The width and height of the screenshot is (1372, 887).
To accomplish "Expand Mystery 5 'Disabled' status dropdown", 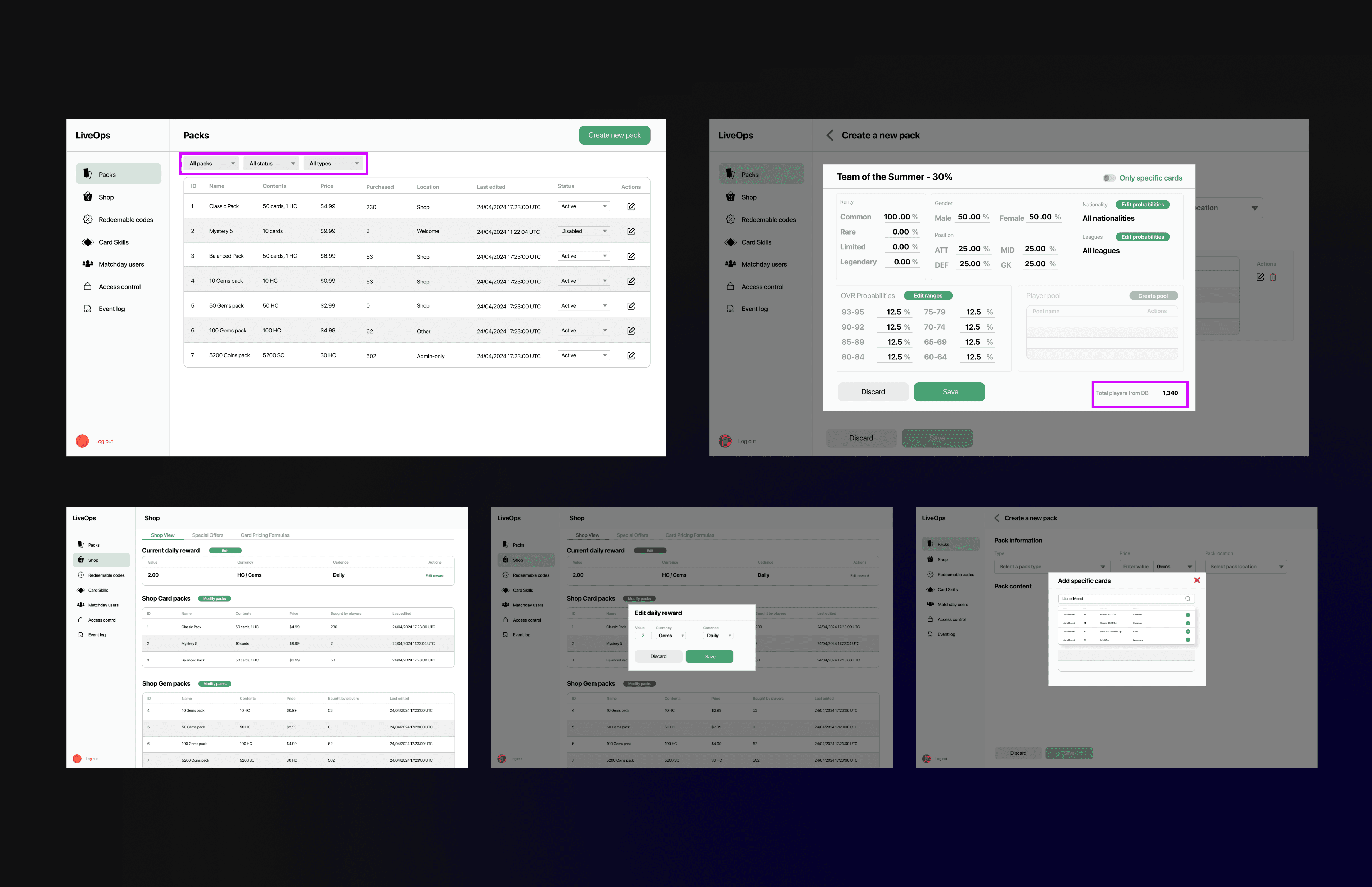I will (583, 232).
